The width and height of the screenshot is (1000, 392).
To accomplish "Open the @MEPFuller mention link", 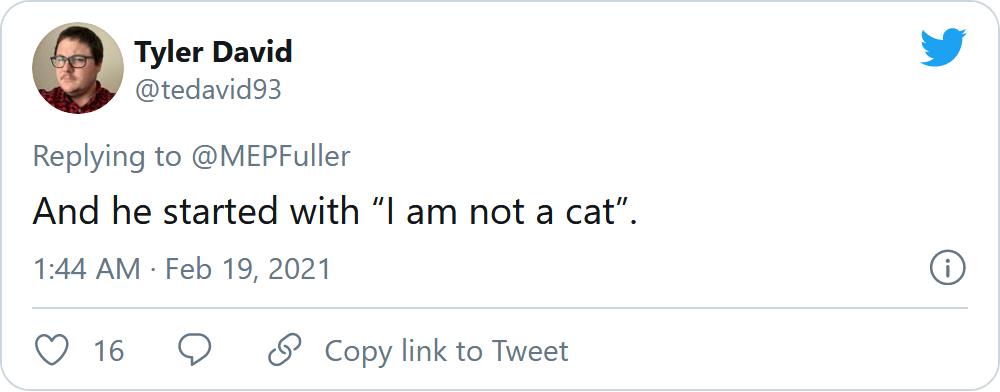I will point(269,156).
